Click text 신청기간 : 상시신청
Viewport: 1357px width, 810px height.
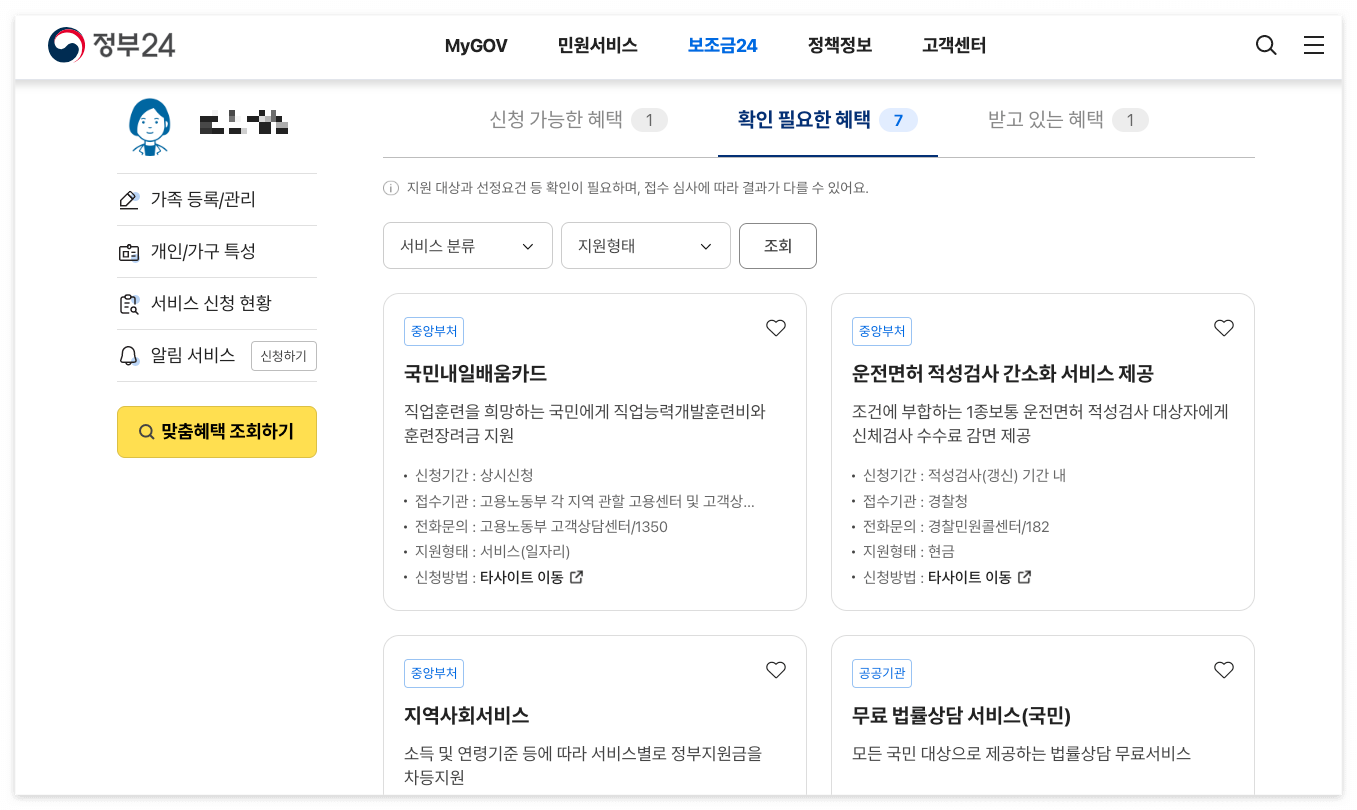coord(474,475)
